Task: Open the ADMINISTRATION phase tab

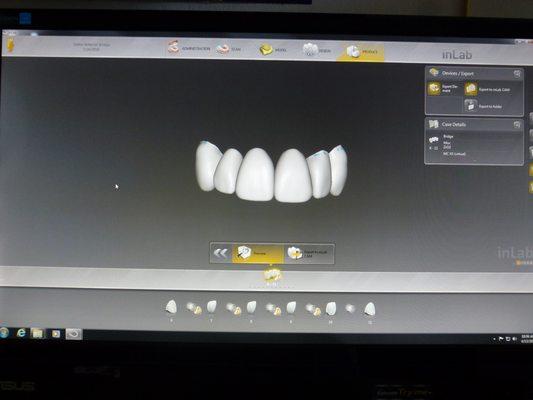Action: click(x=189, y=48)
